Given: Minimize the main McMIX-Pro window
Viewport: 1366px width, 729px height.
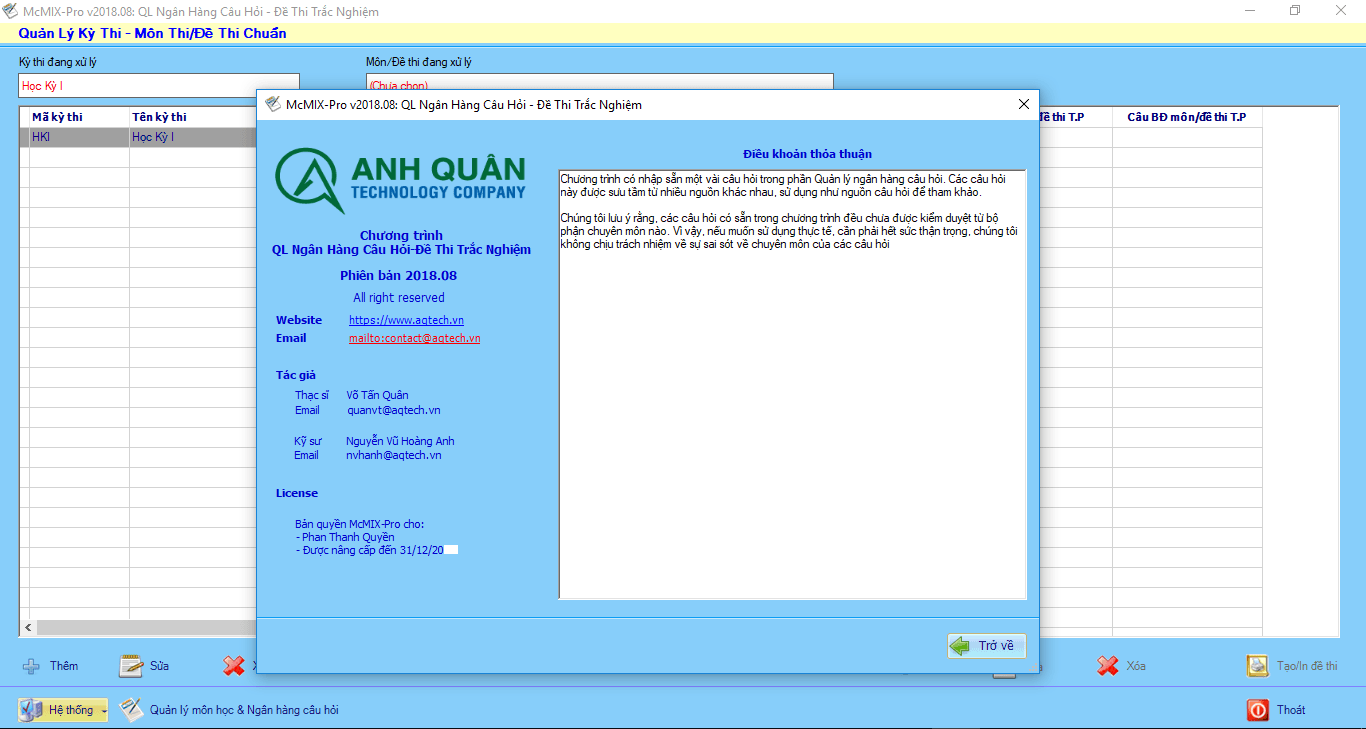Looking at the screenshot, I should coord(1250,11).
